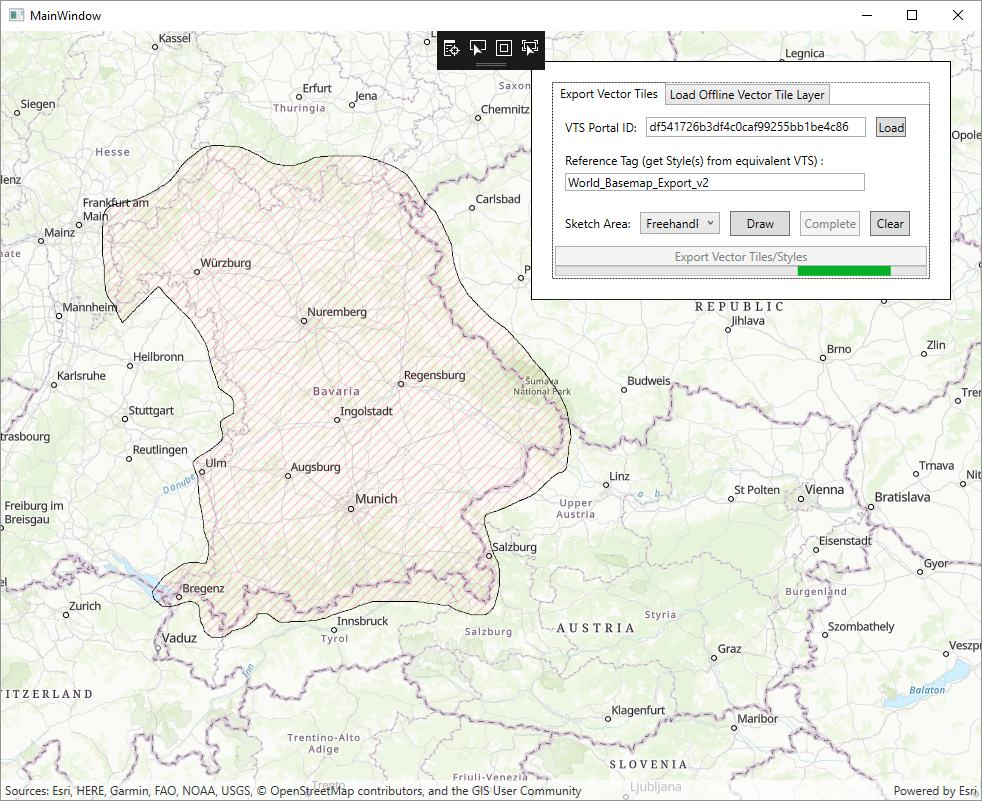This screenshot has width=982, height=801.
Task: Click the Nuremberg city label
Action: (x=337, y=312)
